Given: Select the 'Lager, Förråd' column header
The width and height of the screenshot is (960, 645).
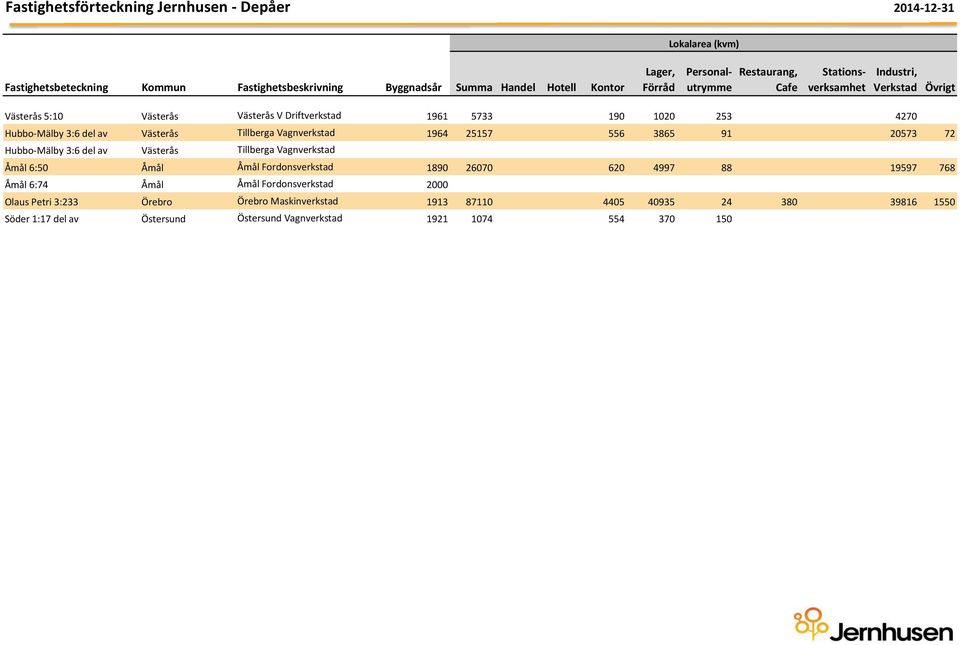Looking at the screenshot, I should (x=659, y=80).
